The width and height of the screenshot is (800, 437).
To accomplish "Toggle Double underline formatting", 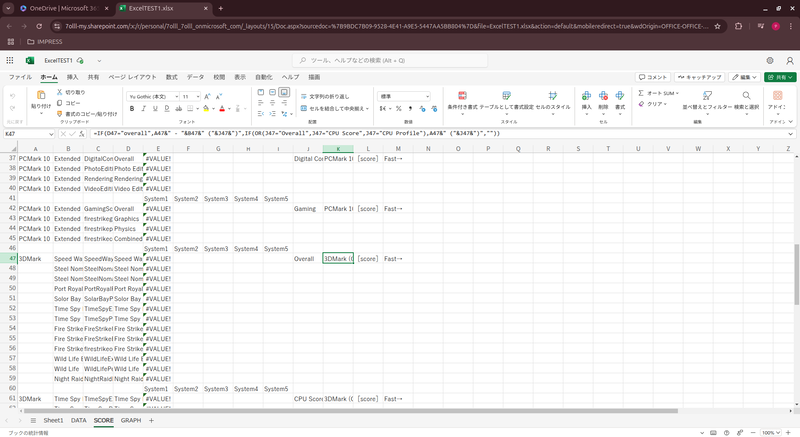I will coord(167,109).
